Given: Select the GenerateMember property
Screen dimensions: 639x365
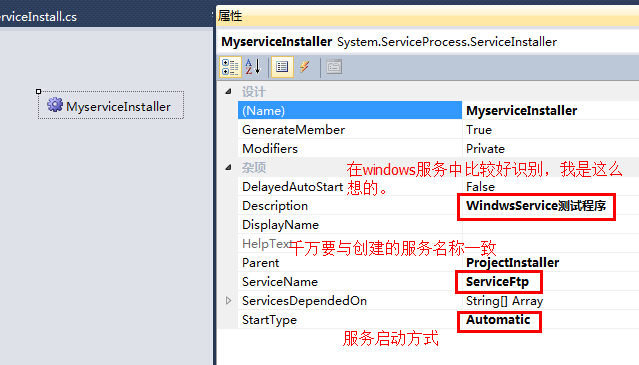Looking at the screenshot, I should 293,130.
